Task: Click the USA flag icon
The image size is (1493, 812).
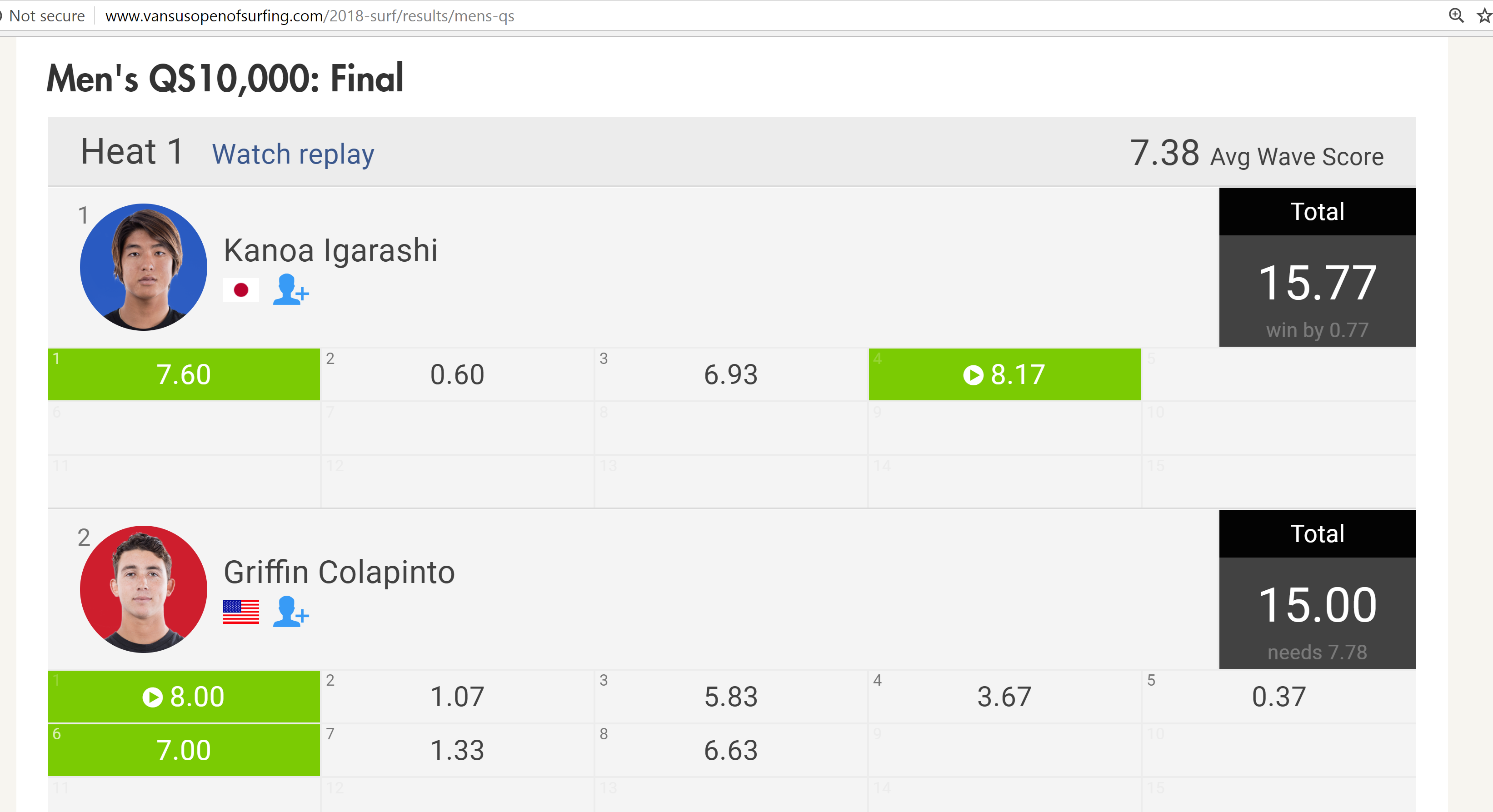Action: (240, 612)
